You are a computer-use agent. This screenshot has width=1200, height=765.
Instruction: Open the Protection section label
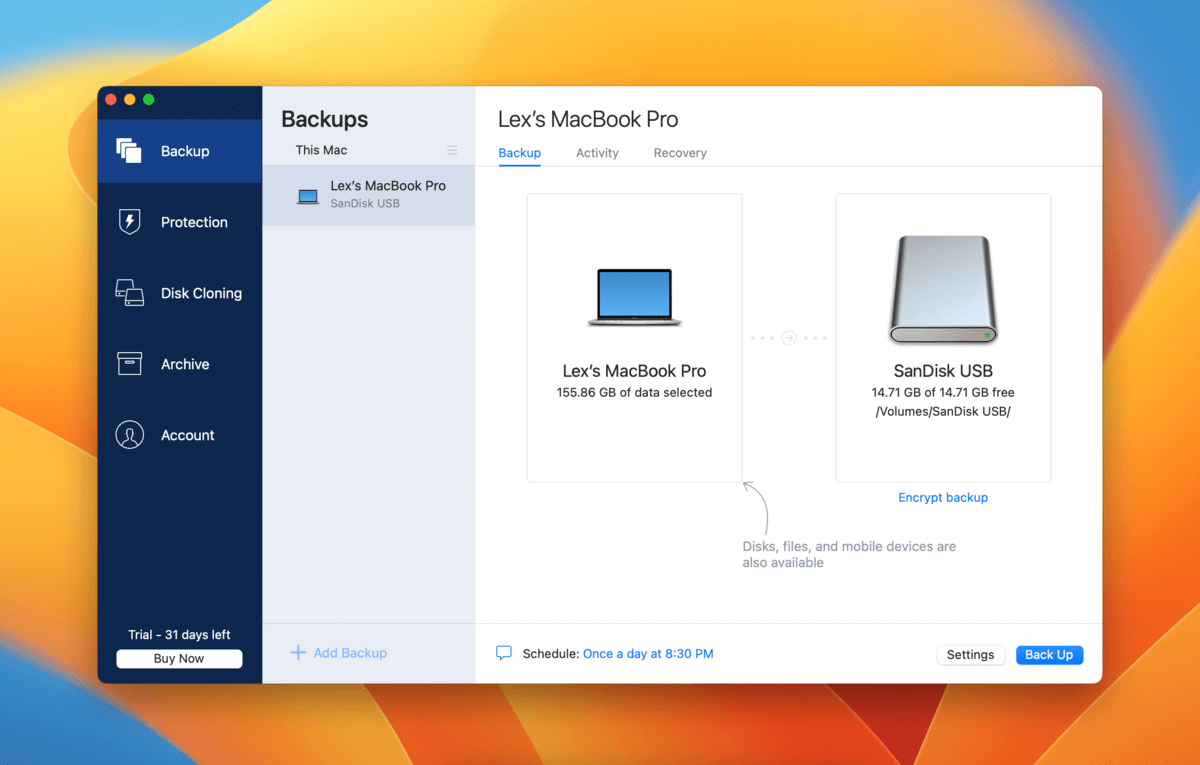194,222
